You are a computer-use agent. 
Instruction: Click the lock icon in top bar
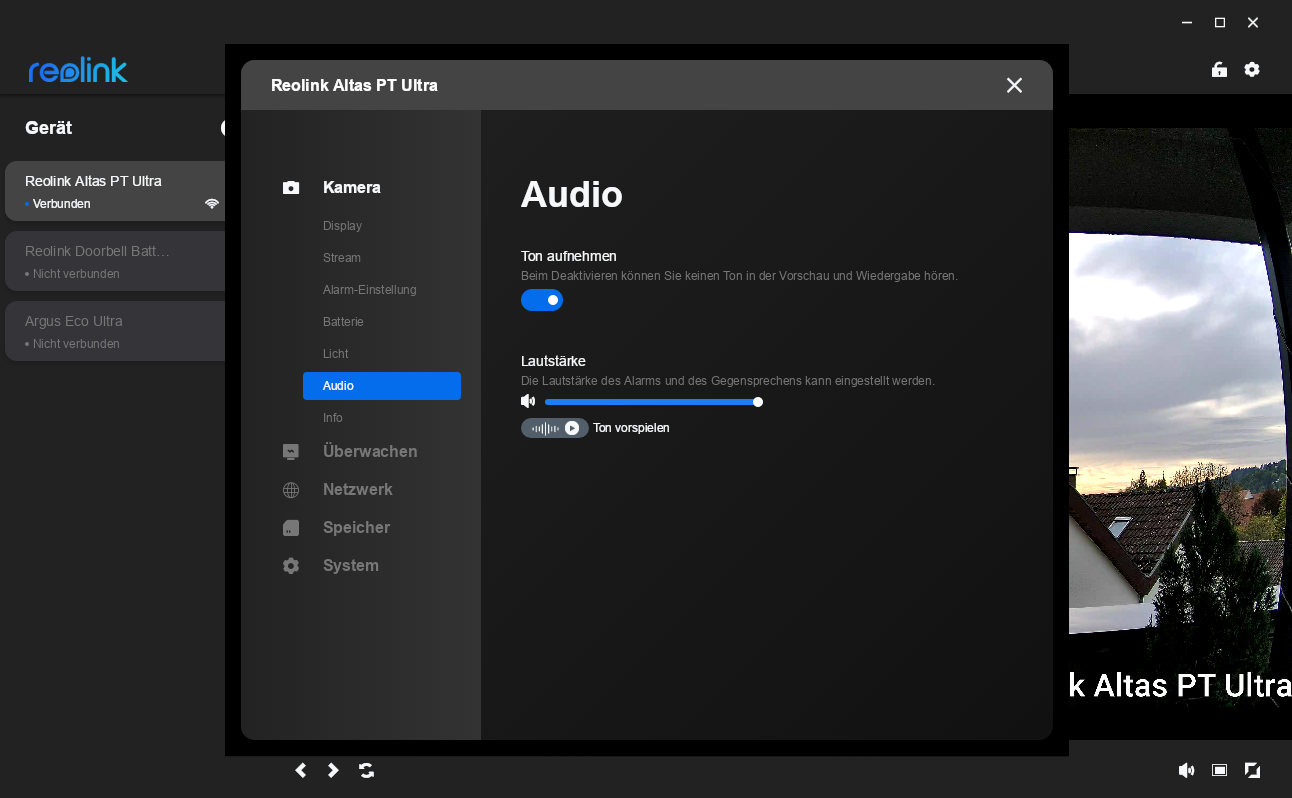click(x=1219, y=70)
